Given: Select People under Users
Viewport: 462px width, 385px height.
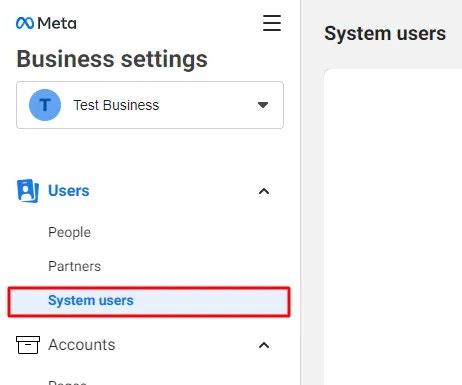Looking at the screenshot, I should [69, 232].
